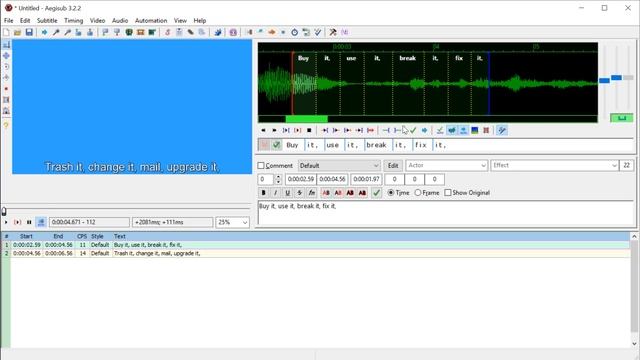Open the Effect dropdown
This screenshot has height=360, width=640.
click(x=554, y=165)
